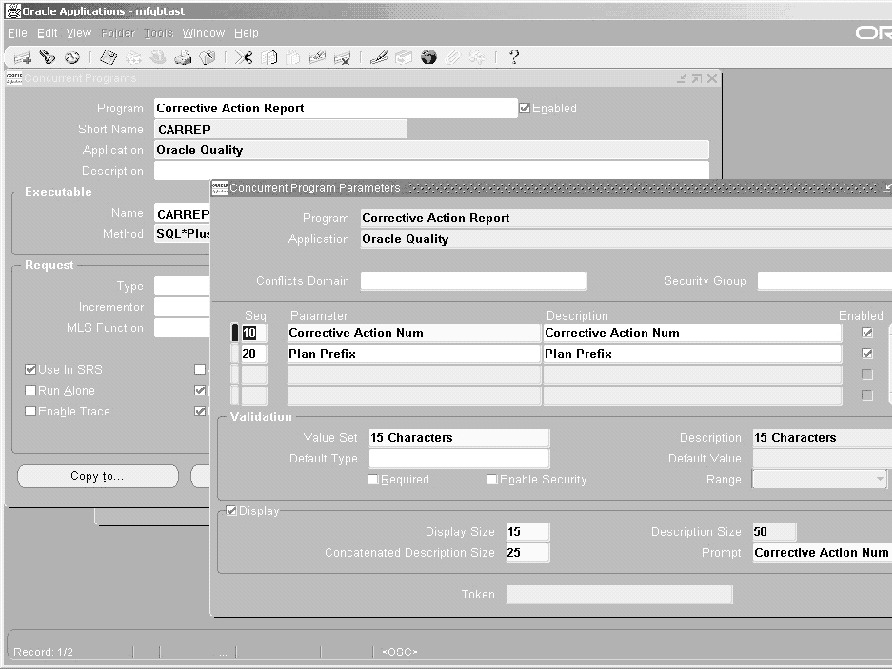This screenshot has width=892, height=669.
Task: Click the Paste toolbar icon
Action: coord(293,57)
